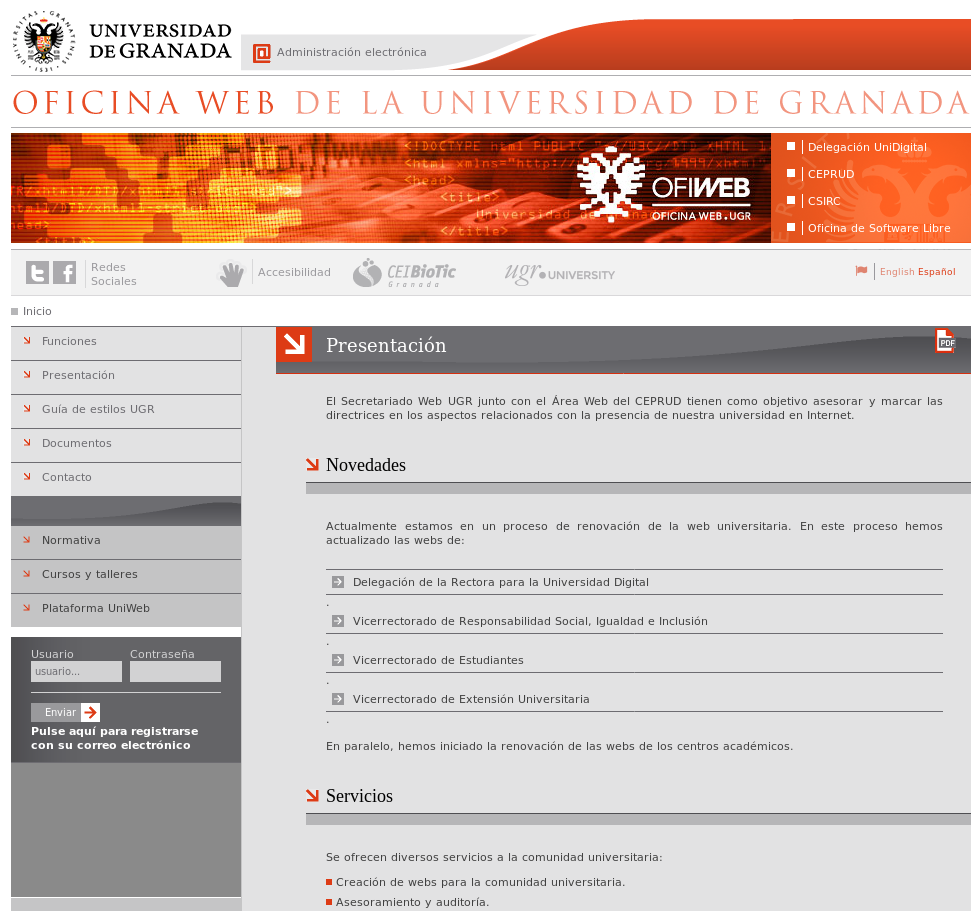
Task: Click the Administración electrónica @ icon
Action: (262, 52)
